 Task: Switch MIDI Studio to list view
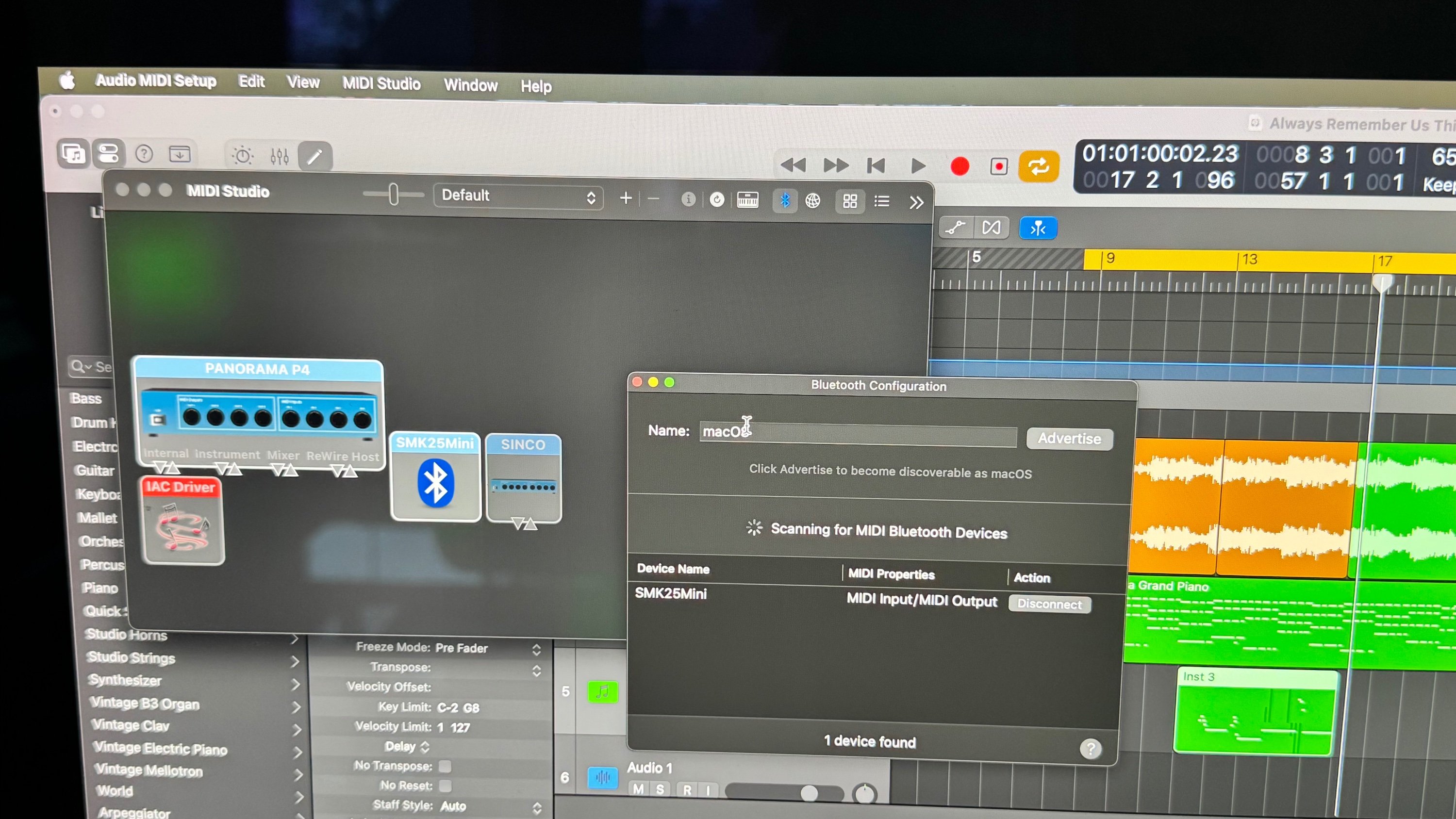(x=881, y=201)
